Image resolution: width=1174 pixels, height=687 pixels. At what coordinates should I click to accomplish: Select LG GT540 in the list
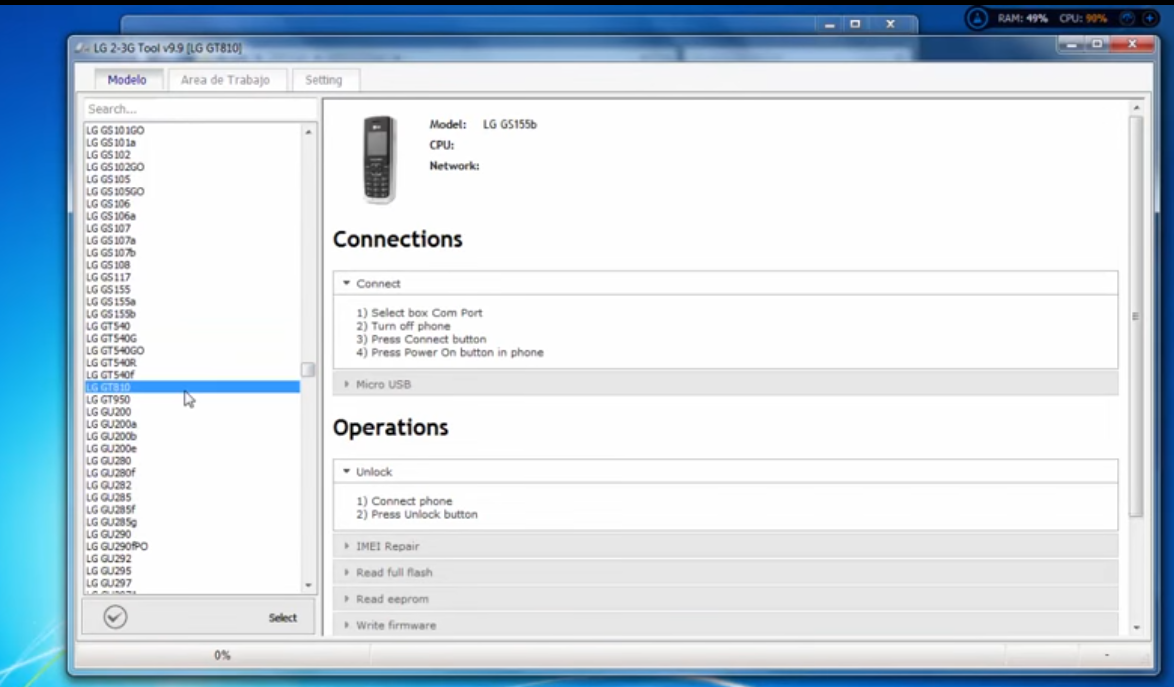coord(192,326)
